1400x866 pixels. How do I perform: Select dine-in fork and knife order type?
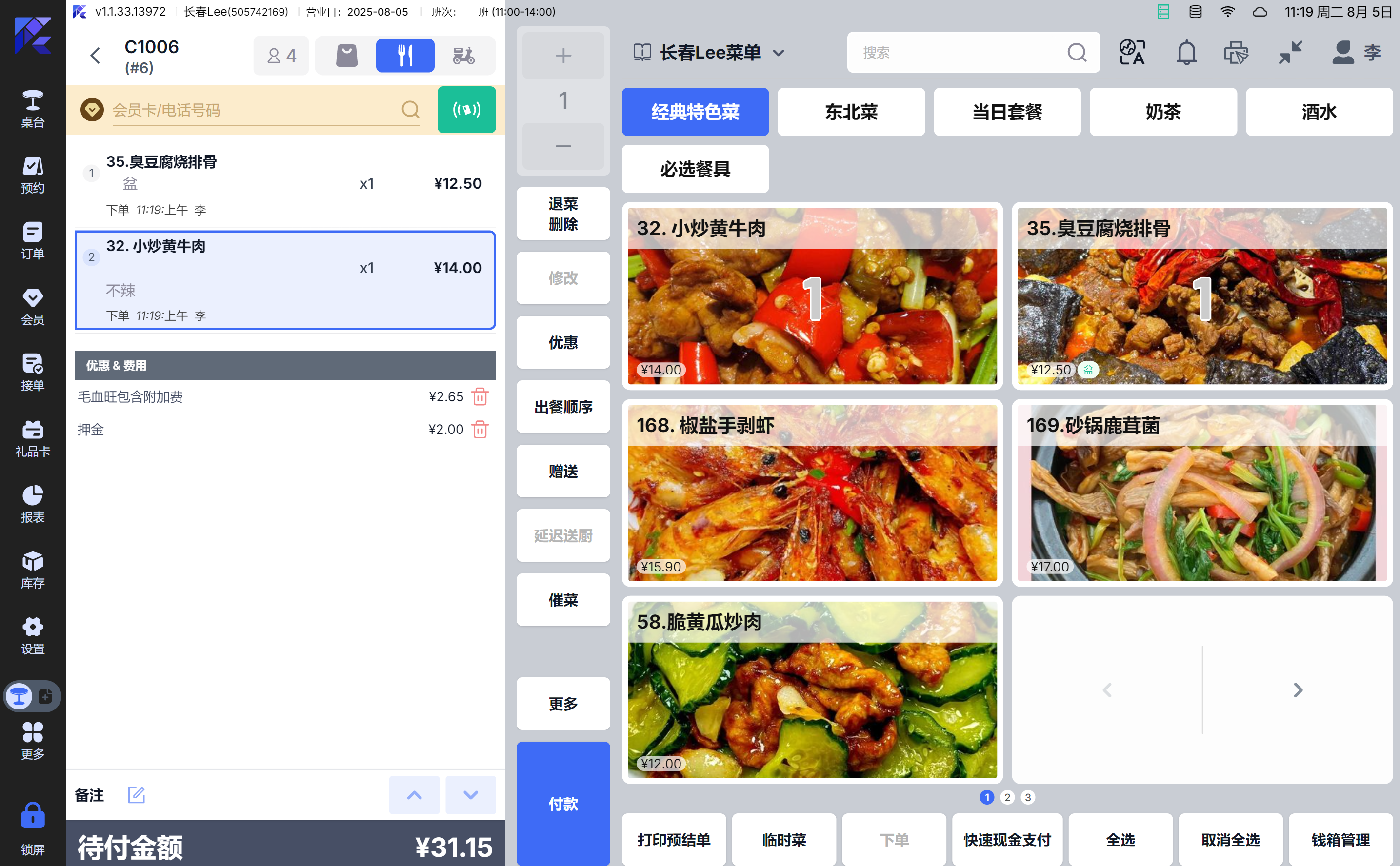click(405, 56)
